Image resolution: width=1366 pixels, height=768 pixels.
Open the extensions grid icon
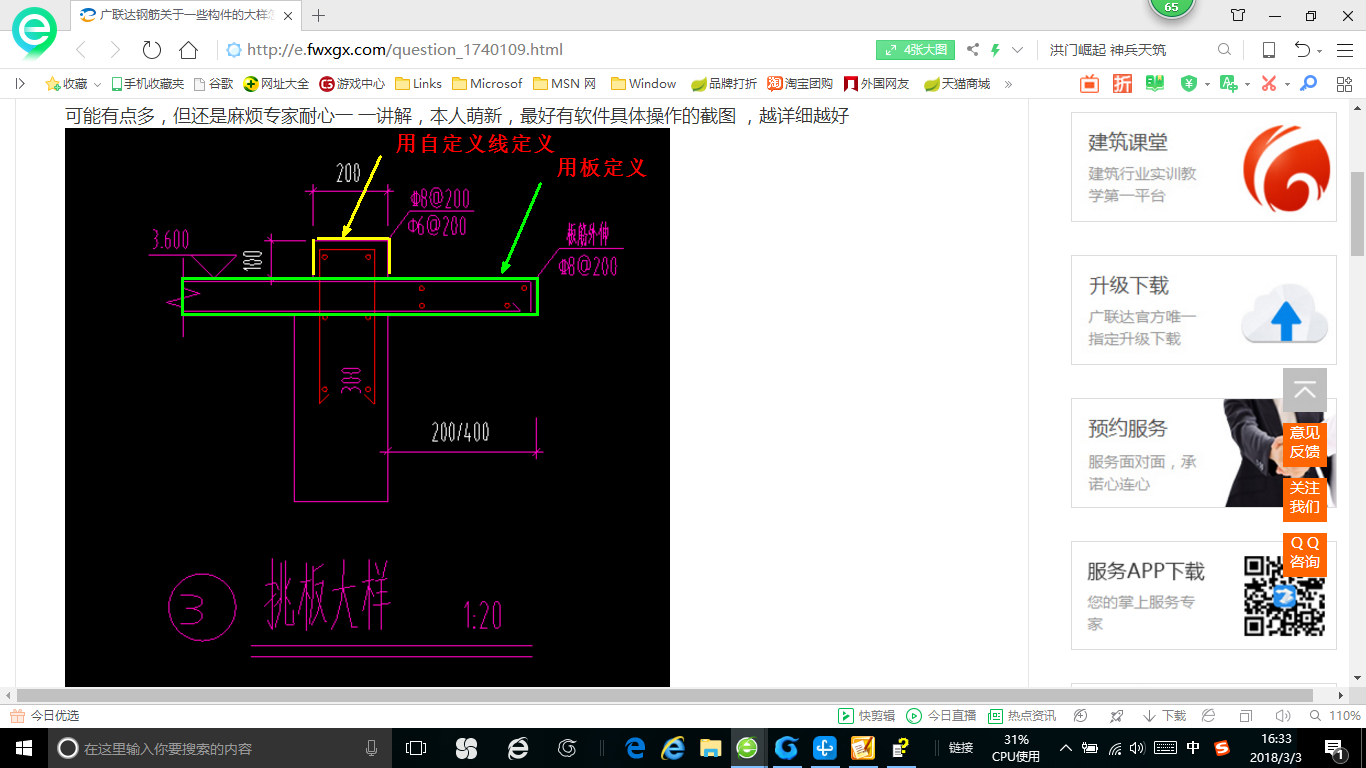click(1342, 84)
